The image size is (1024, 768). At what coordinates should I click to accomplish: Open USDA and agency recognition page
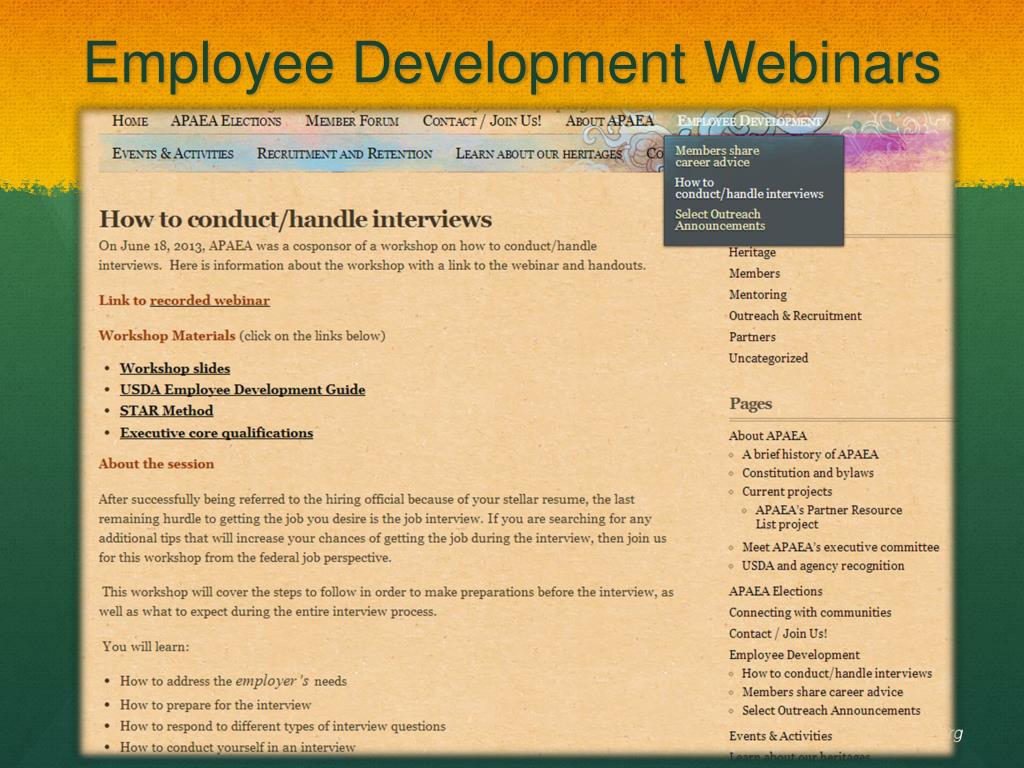click(823, 566)
